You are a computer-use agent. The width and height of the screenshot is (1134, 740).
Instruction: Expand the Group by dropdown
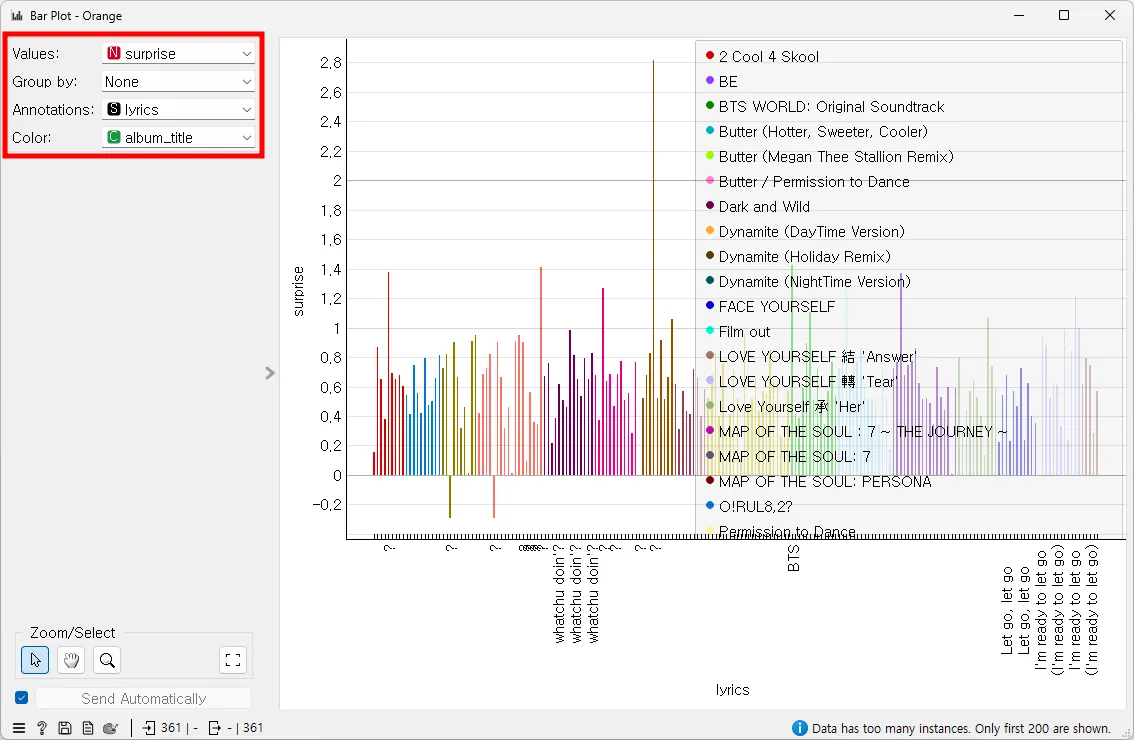pos(179,82)
